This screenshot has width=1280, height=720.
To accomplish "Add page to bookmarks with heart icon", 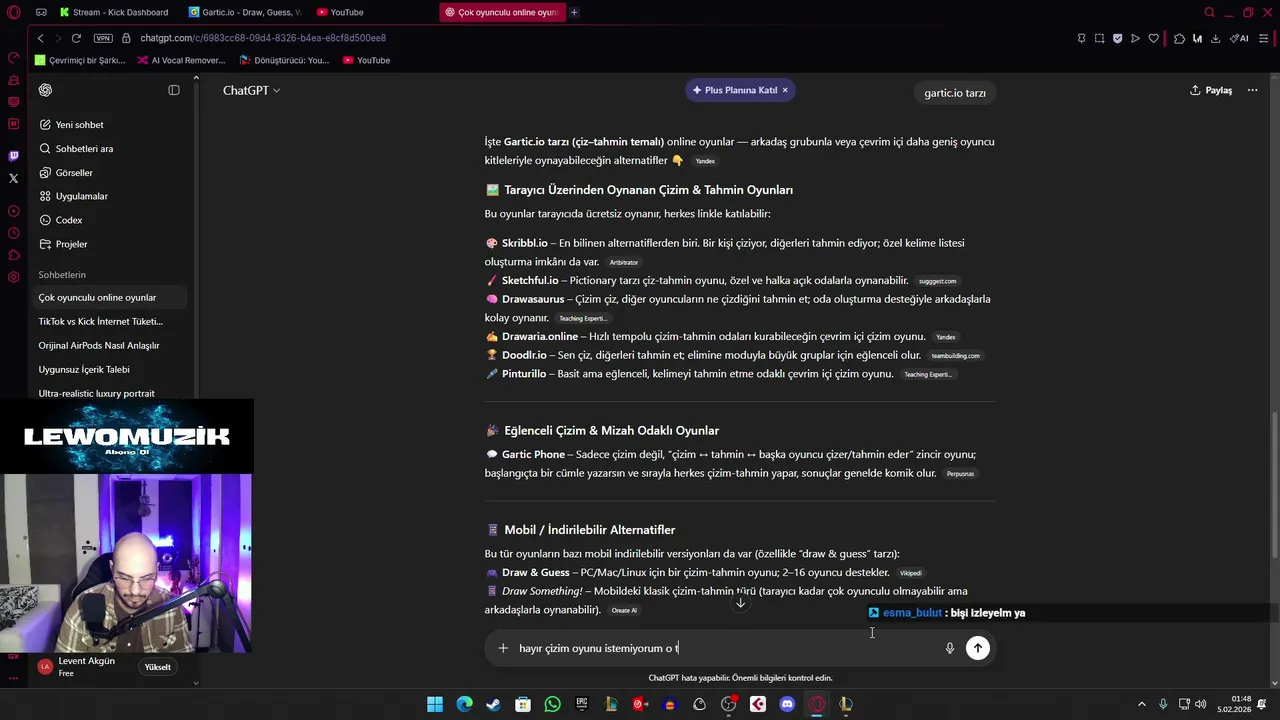I will [1153, 38].
